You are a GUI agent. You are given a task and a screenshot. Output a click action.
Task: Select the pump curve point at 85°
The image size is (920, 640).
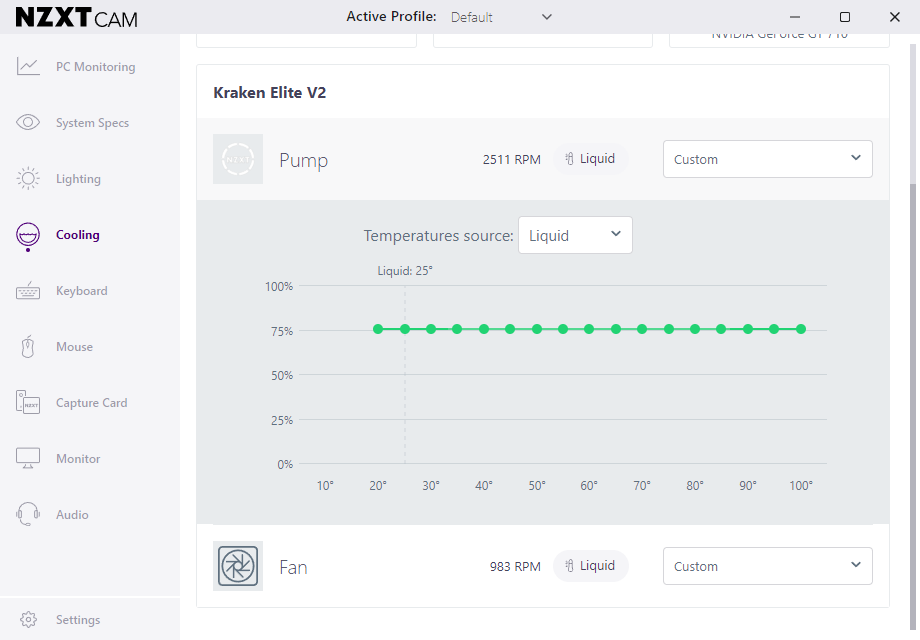point(721,329)
